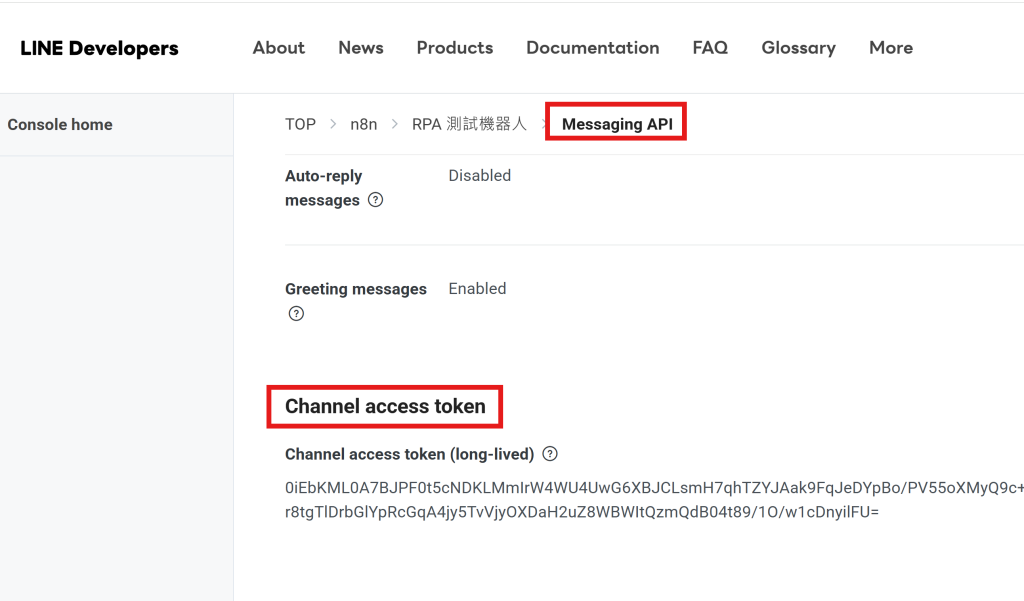Click the token line starting with 0iEbKML0A7
1024x601 pixels.
pos(654,488)
